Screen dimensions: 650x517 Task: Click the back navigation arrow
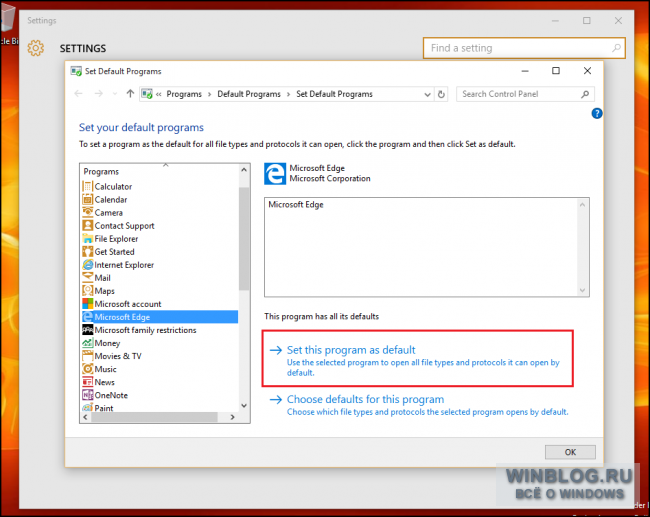[x=78, y=94]
